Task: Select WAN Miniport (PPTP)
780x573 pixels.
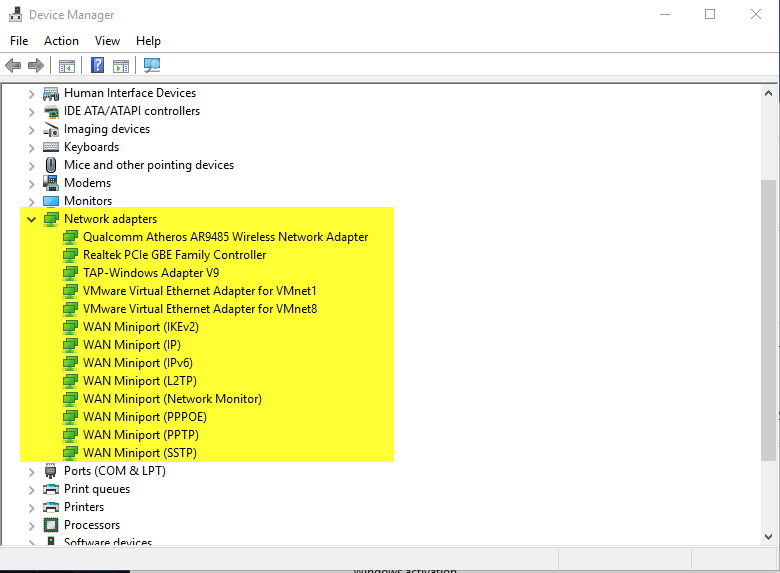Action: [x=141, y=435]
